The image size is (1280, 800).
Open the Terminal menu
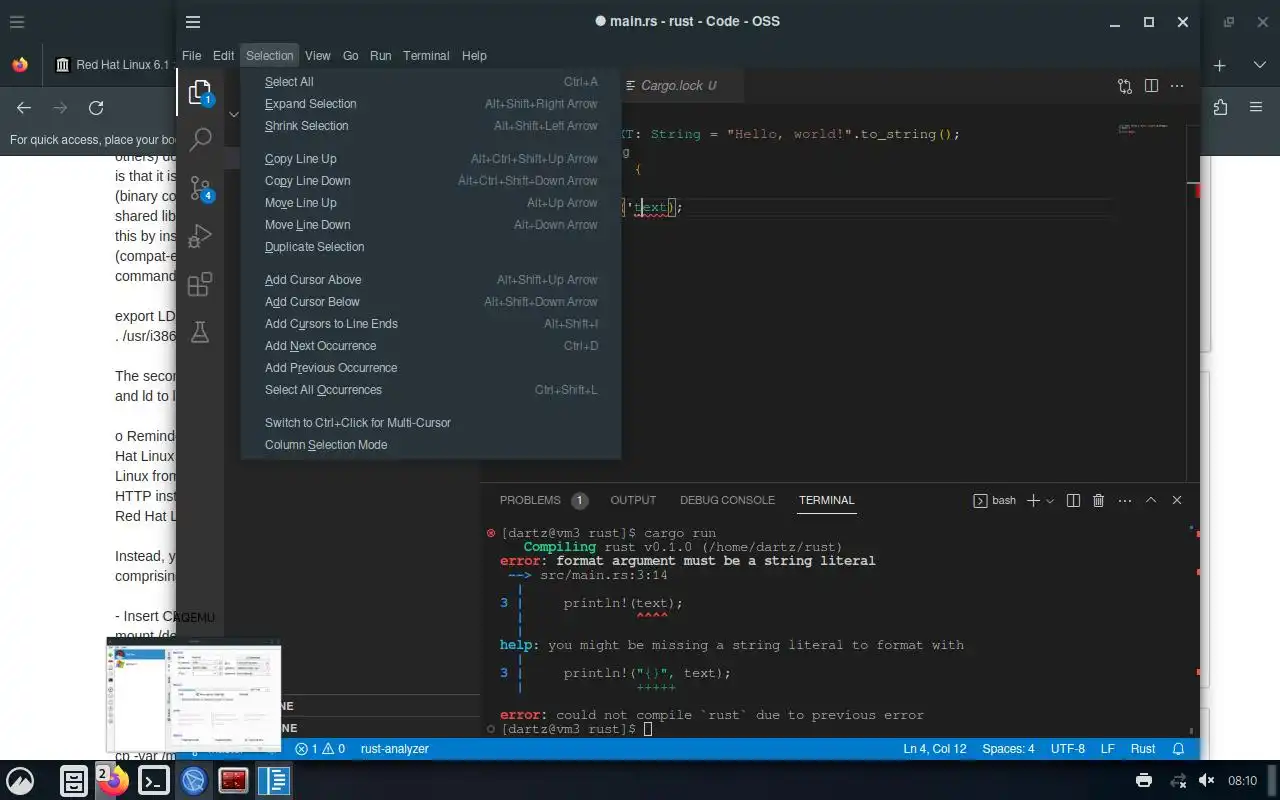click(x=426, y=56)
